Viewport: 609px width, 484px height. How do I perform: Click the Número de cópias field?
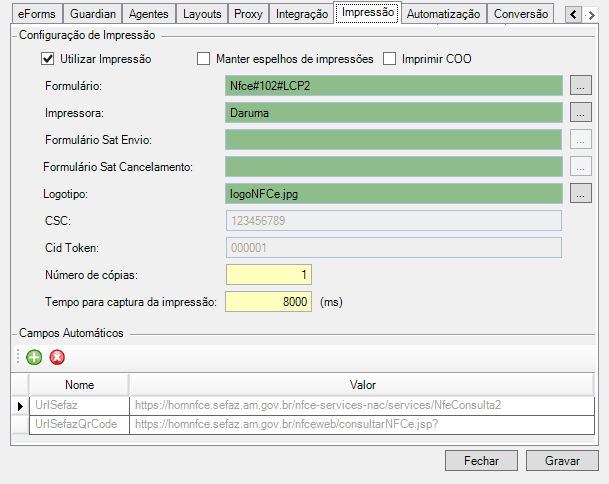269,274
